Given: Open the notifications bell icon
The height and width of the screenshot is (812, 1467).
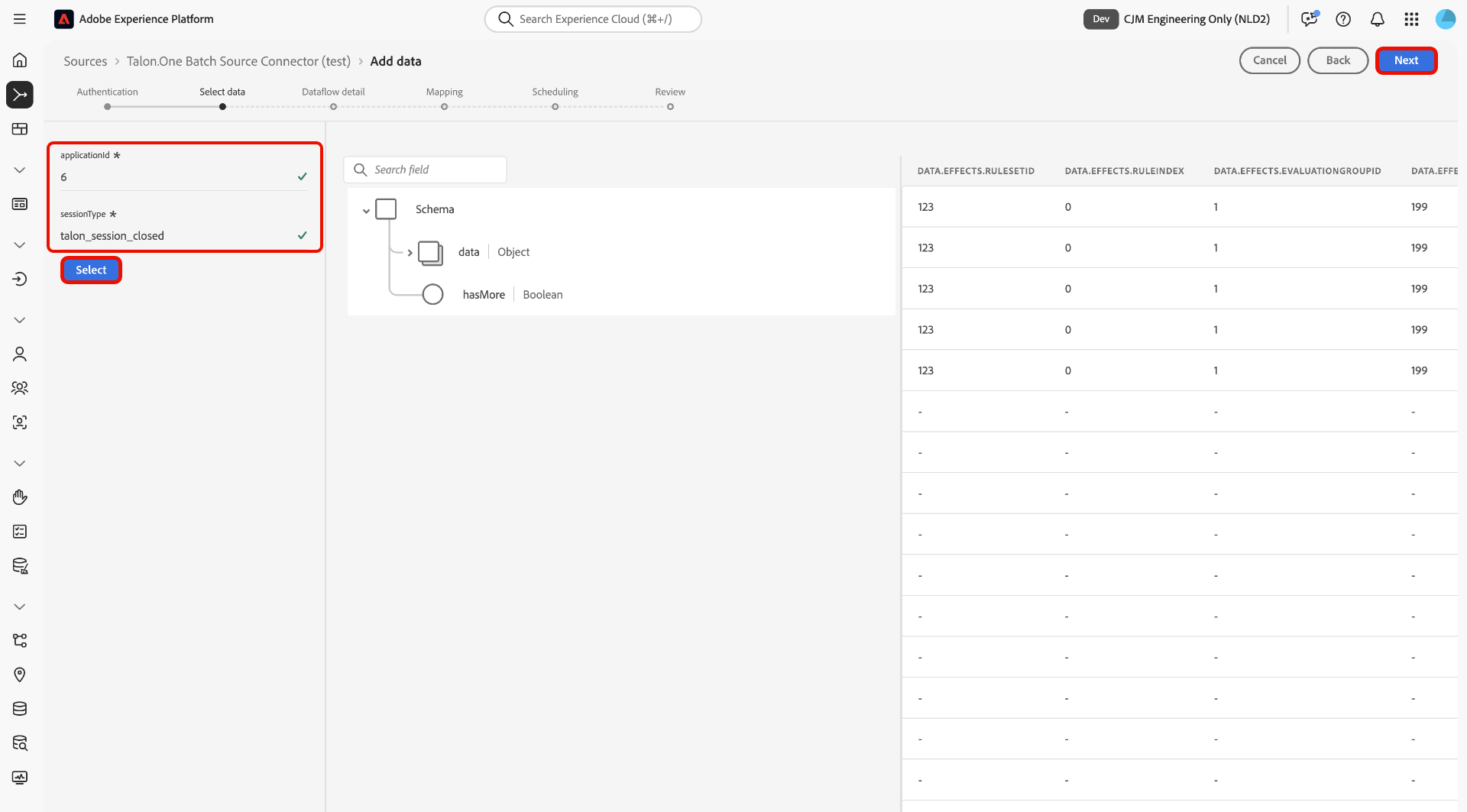Looking at the screenshot, I should click(x=1377, y=19).
